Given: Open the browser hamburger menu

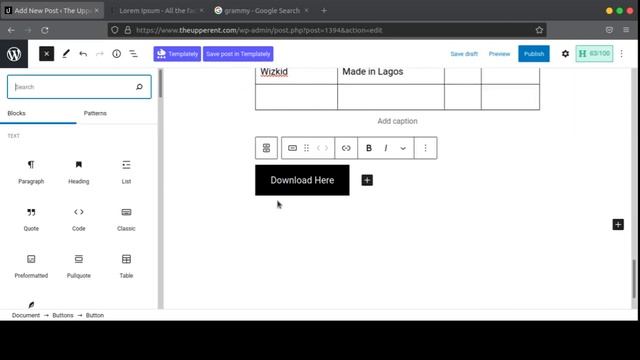Looking at the screenshot, I should [626, 30].
